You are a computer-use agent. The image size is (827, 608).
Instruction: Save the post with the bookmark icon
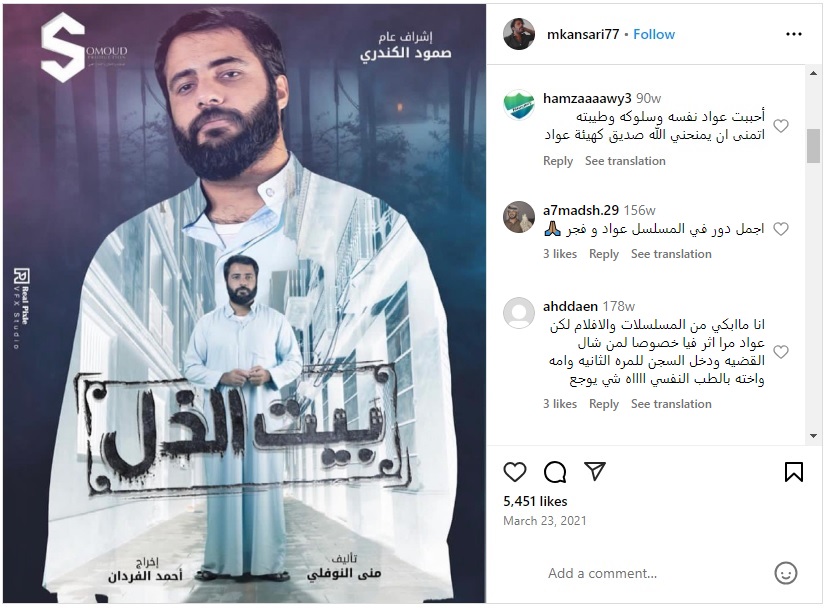(x=794, y=472)
